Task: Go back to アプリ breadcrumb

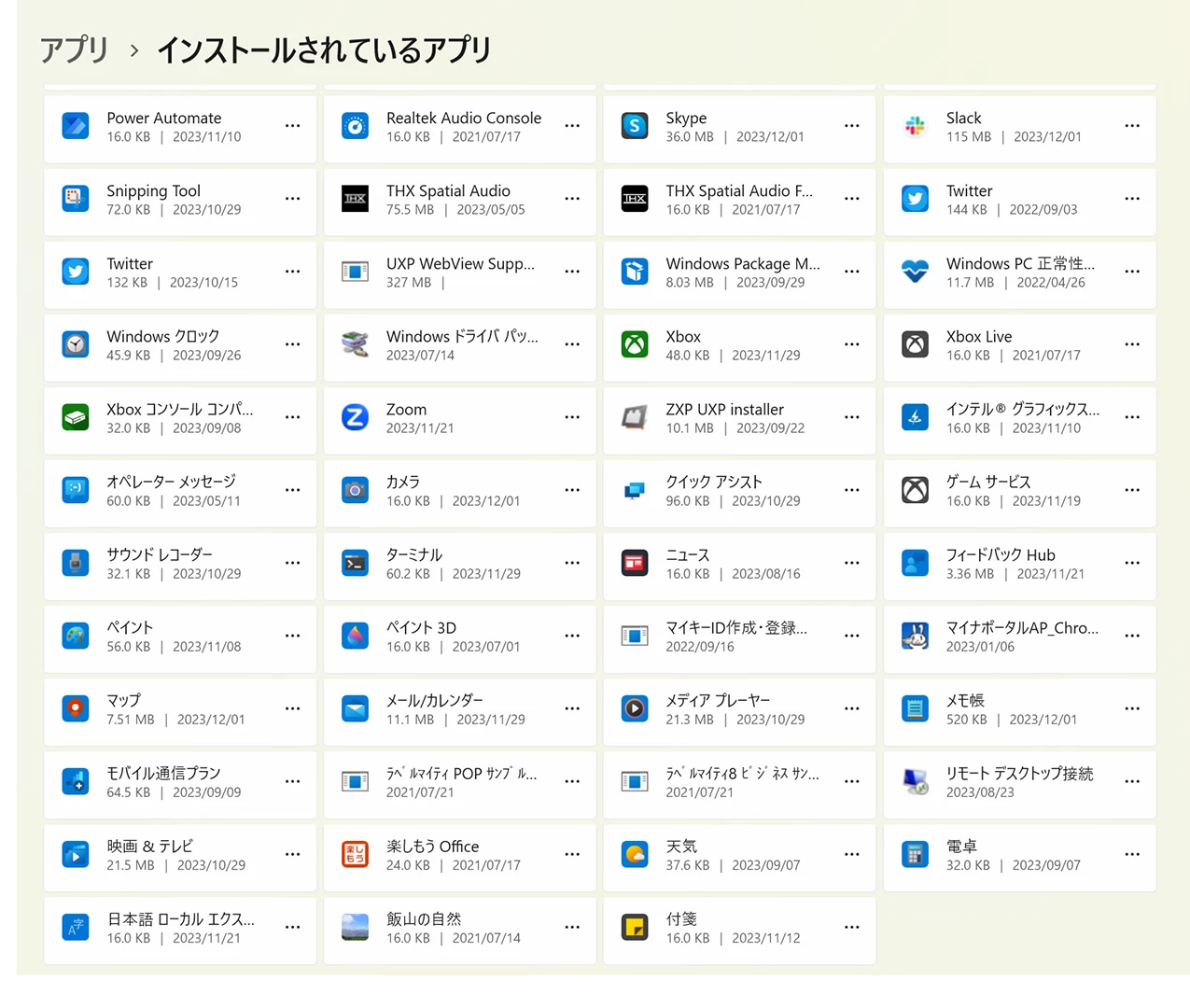Action: click(74, 49)
